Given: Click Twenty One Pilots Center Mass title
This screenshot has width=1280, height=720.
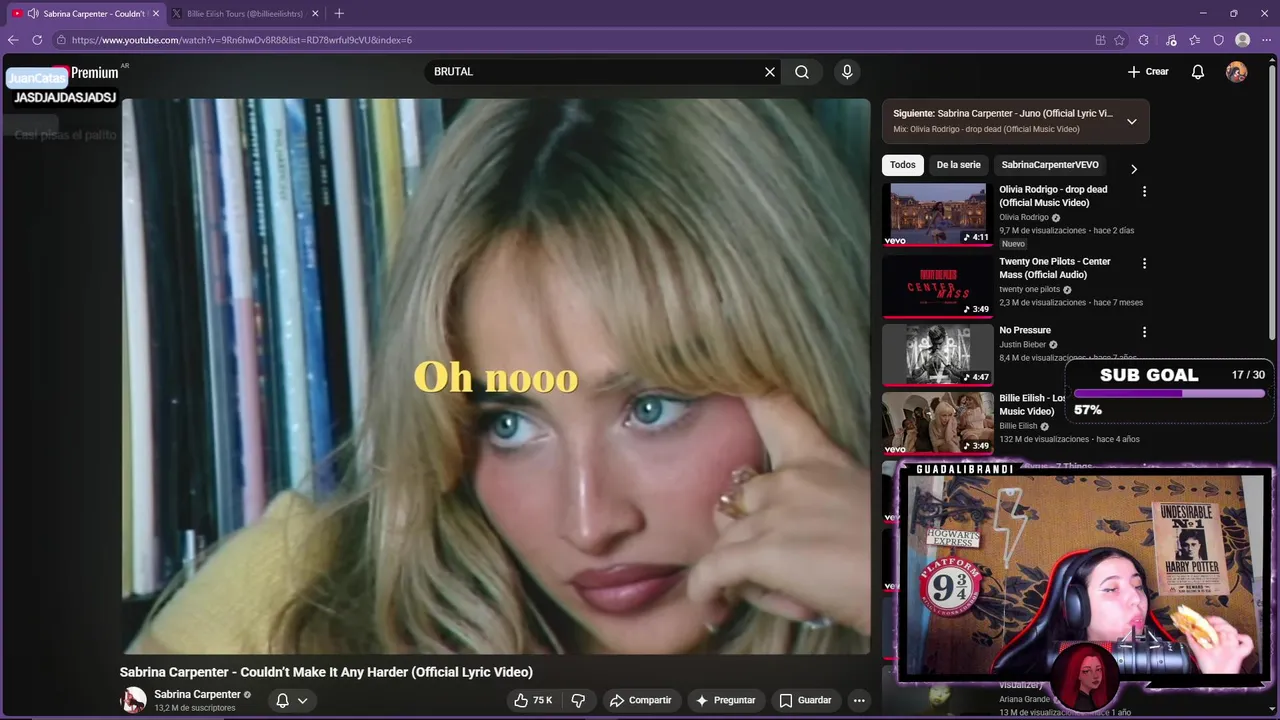Looking at the screenshot, I should click(1055, 268).
